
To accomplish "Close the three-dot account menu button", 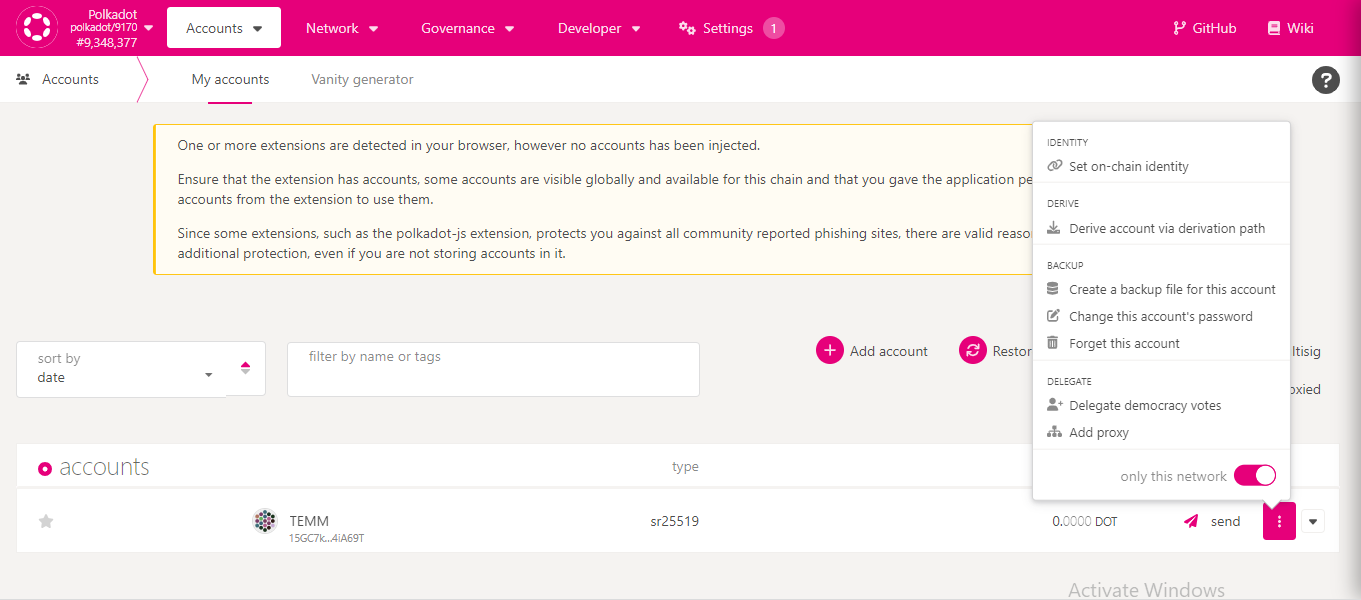I will click(x=1279, y=521).
